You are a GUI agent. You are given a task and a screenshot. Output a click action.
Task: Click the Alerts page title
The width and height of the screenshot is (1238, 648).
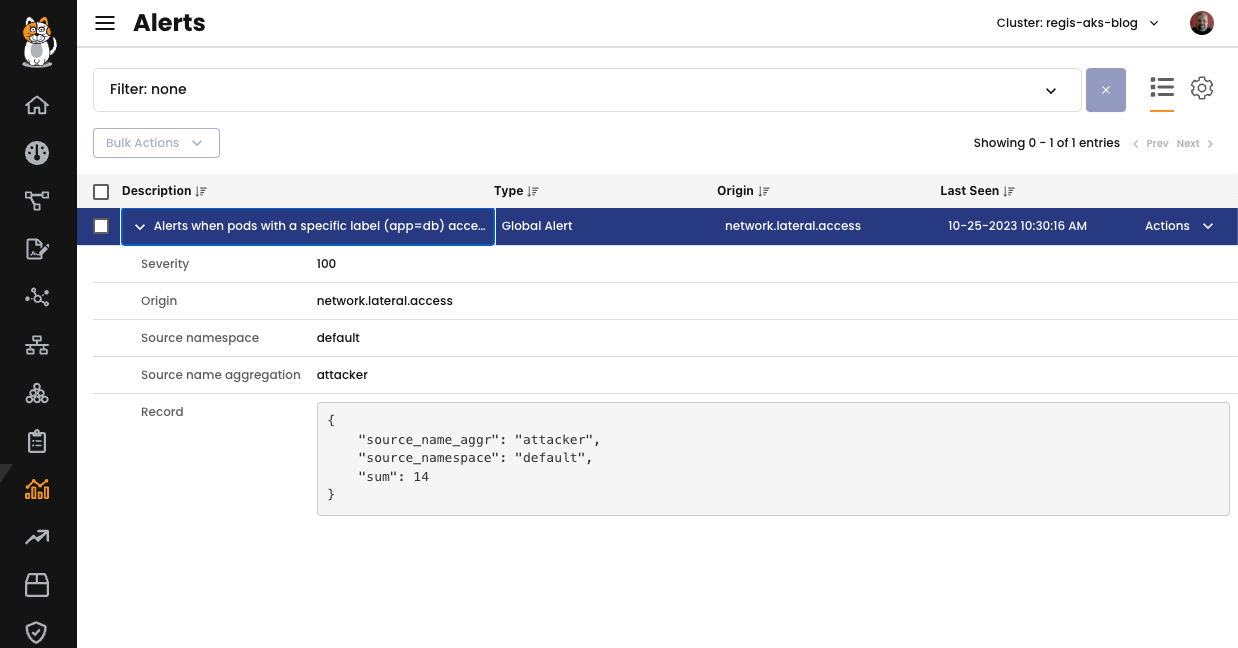coord(169,23)
